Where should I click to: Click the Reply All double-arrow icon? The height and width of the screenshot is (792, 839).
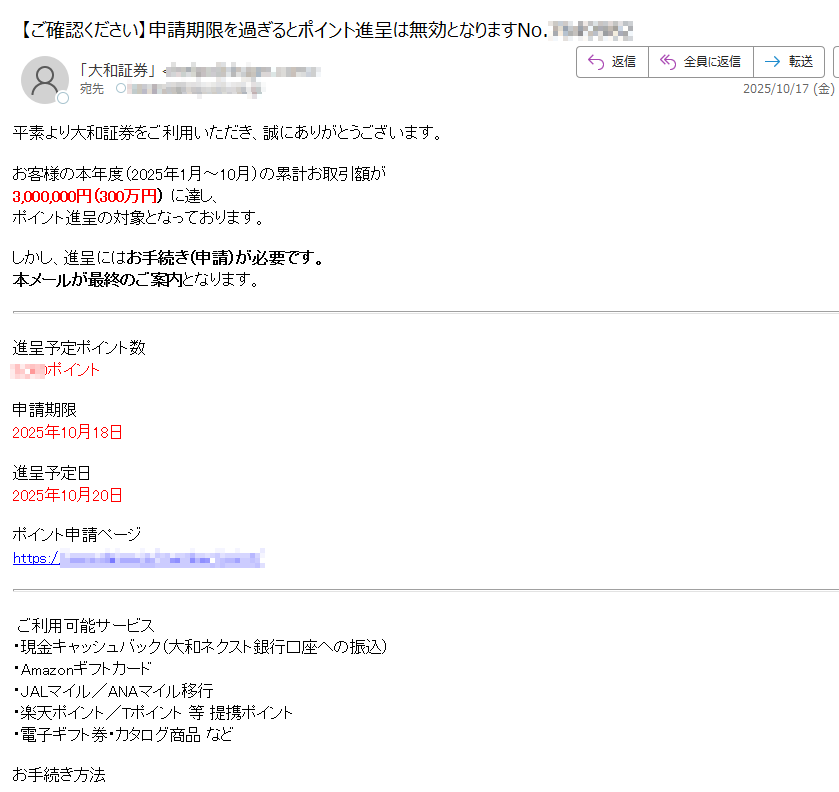[x=666, y=62]
